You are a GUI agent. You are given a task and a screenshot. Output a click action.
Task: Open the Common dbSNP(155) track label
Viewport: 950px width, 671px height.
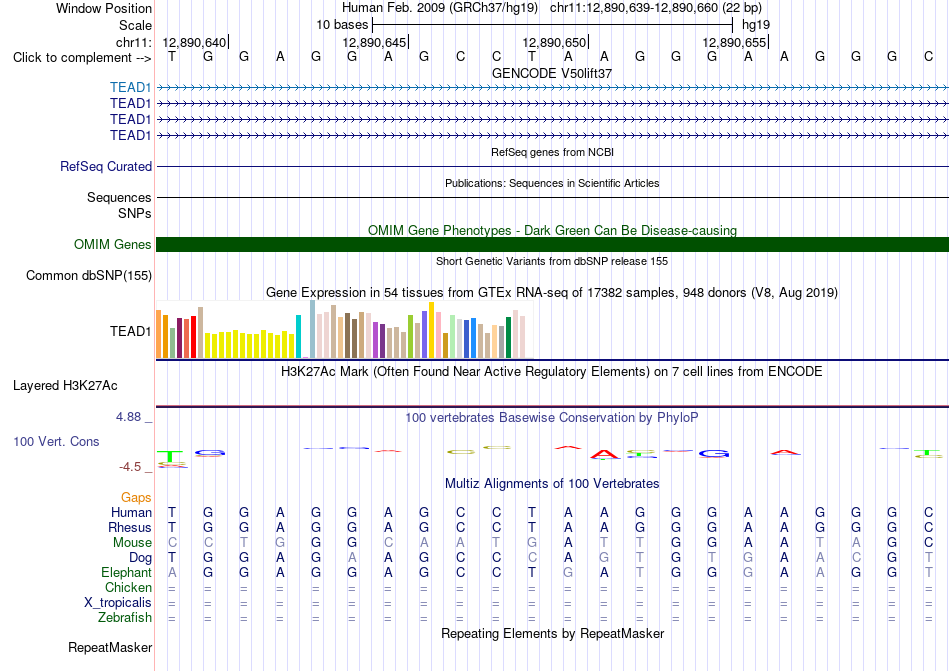(89, 276)
